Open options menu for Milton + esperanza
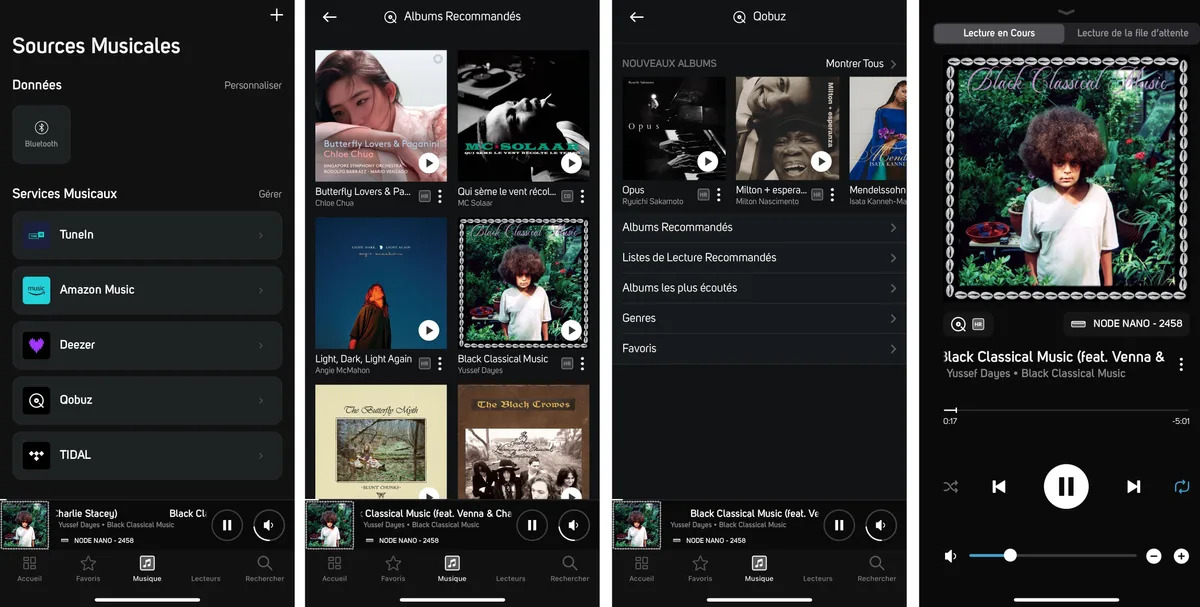The height and width of the screenshot is (607, 1200). coord(832,195)
